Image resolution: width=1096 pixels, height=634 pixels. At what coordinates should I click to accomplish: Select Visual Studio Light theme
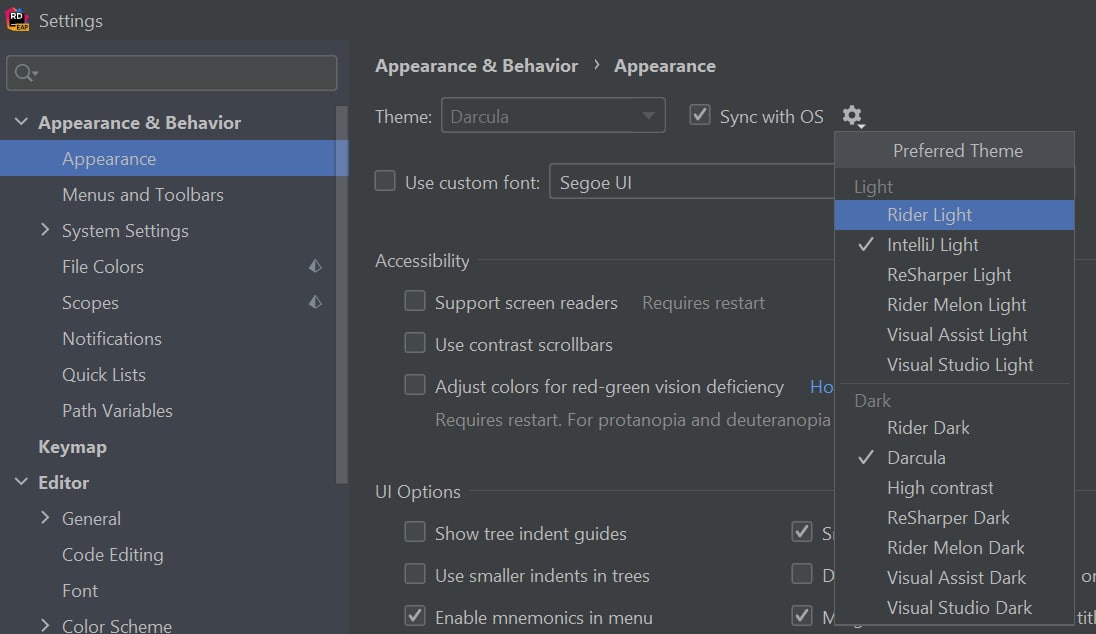tap(954, 365)
